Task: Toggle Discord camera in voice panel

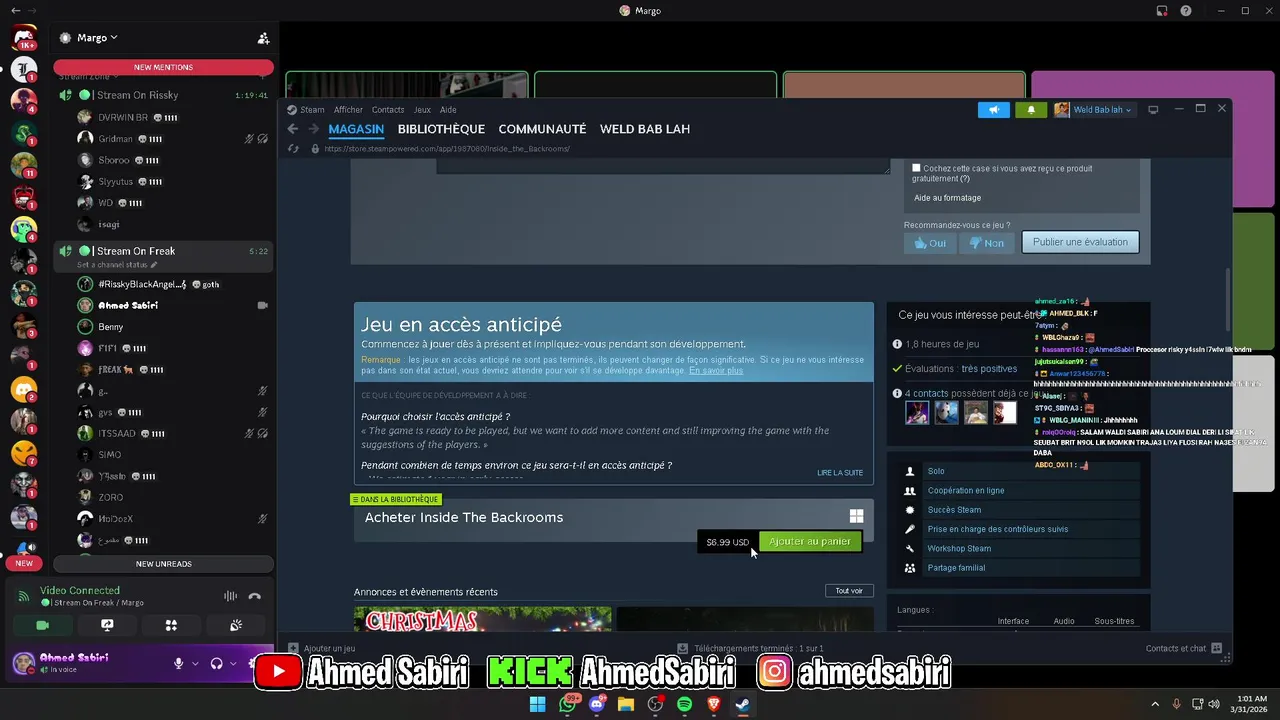Action: 43,625
